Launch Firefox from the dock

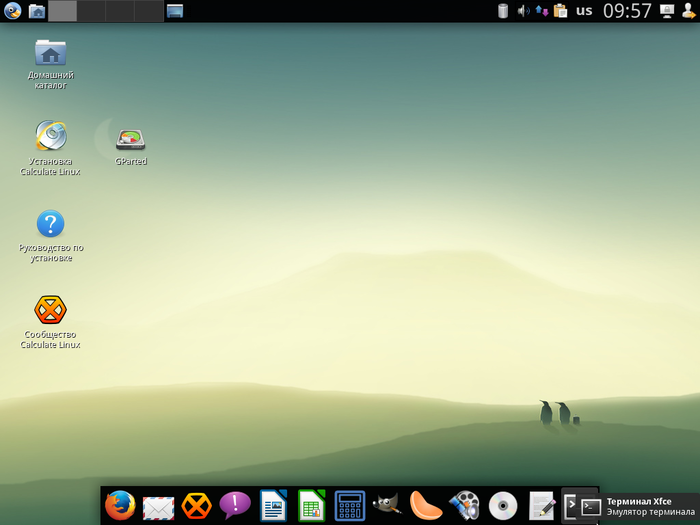point(120,505)
